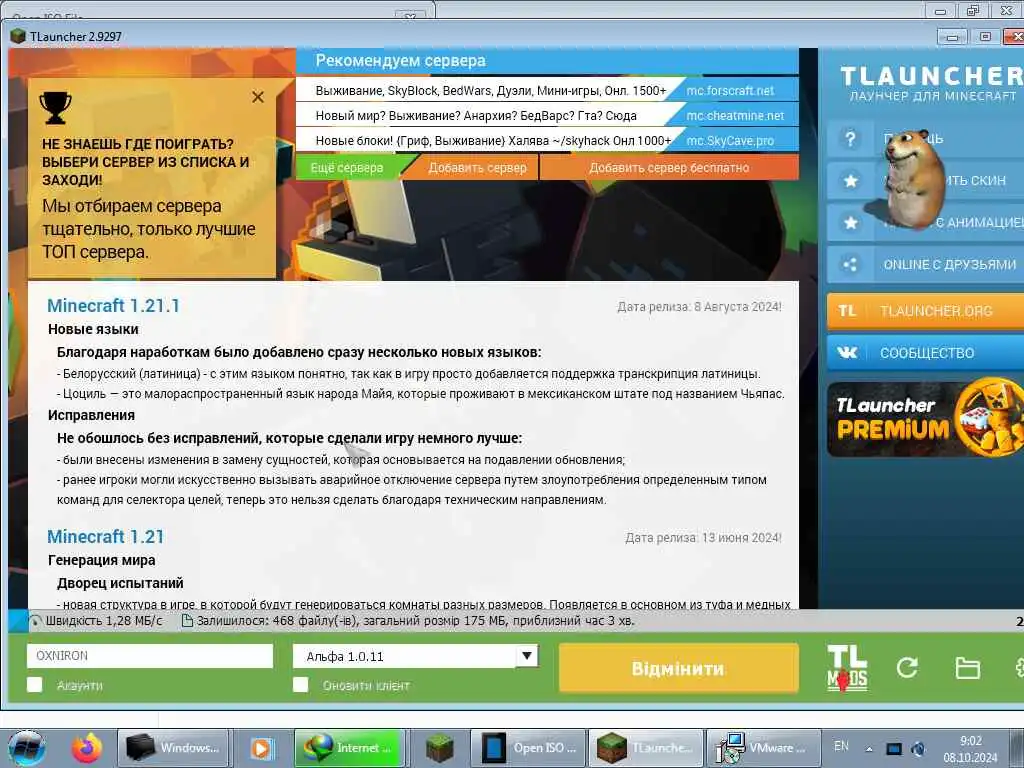Screen dimensions: 1024x768
Task: Click Добавить сервер button
Action: coord(477,168)
